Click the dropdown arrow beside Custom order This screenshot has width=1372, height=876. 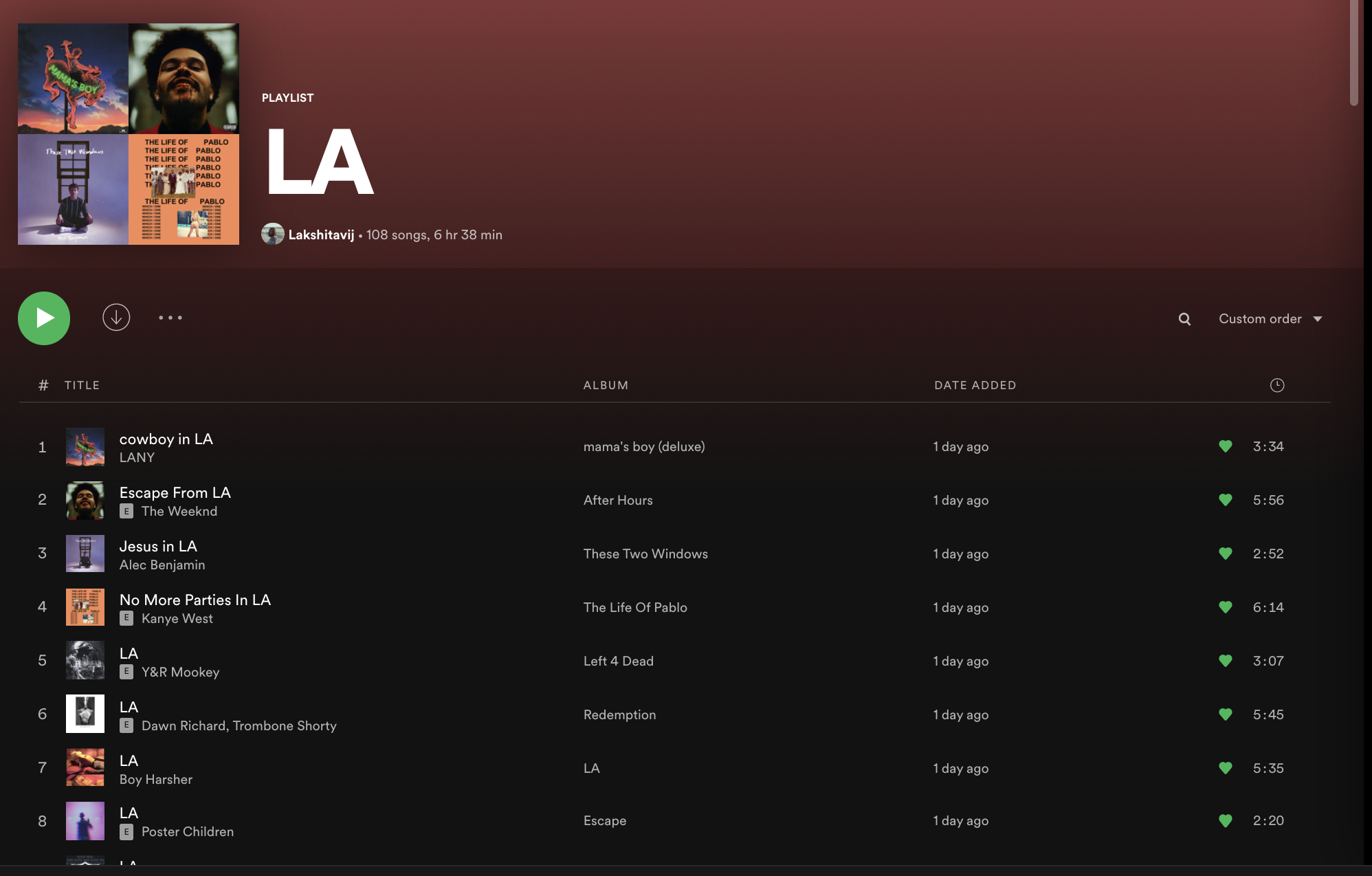click(x=1318, y=319)
